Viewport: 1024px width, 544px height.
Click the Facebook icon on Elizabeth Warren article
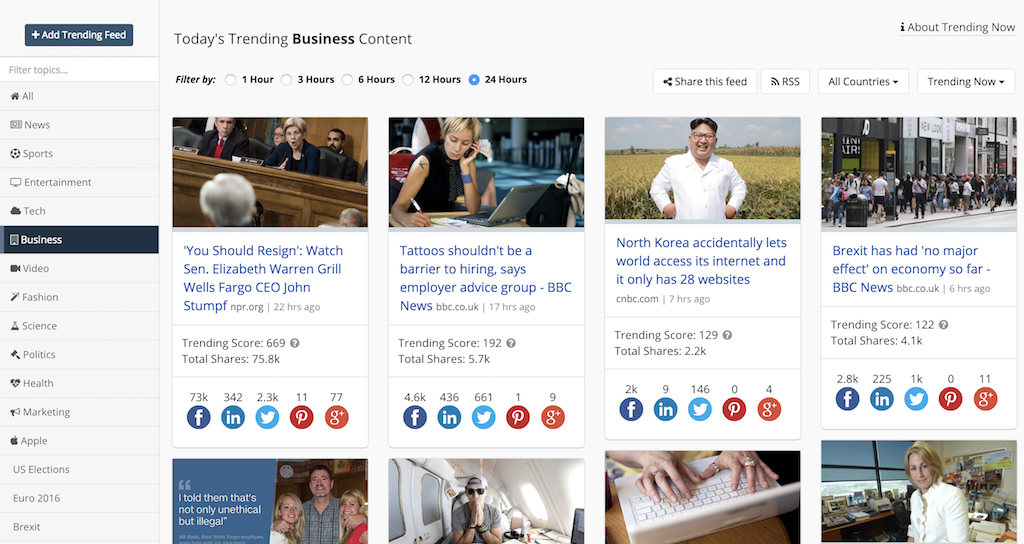[x=199, y=417]
